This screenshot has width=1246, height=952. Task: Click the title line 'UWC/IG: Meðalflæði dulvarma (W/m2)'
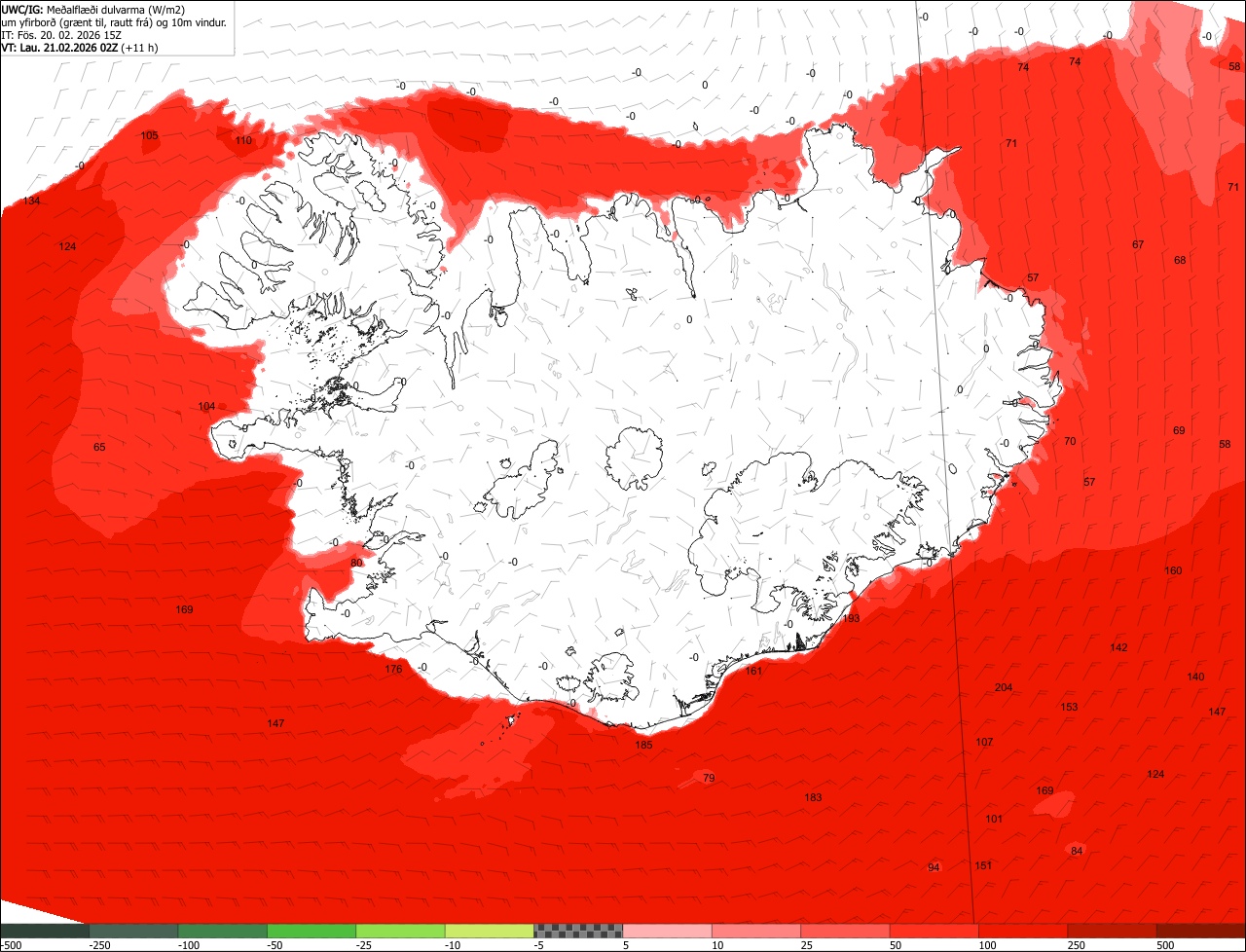(x=93, y=10)
